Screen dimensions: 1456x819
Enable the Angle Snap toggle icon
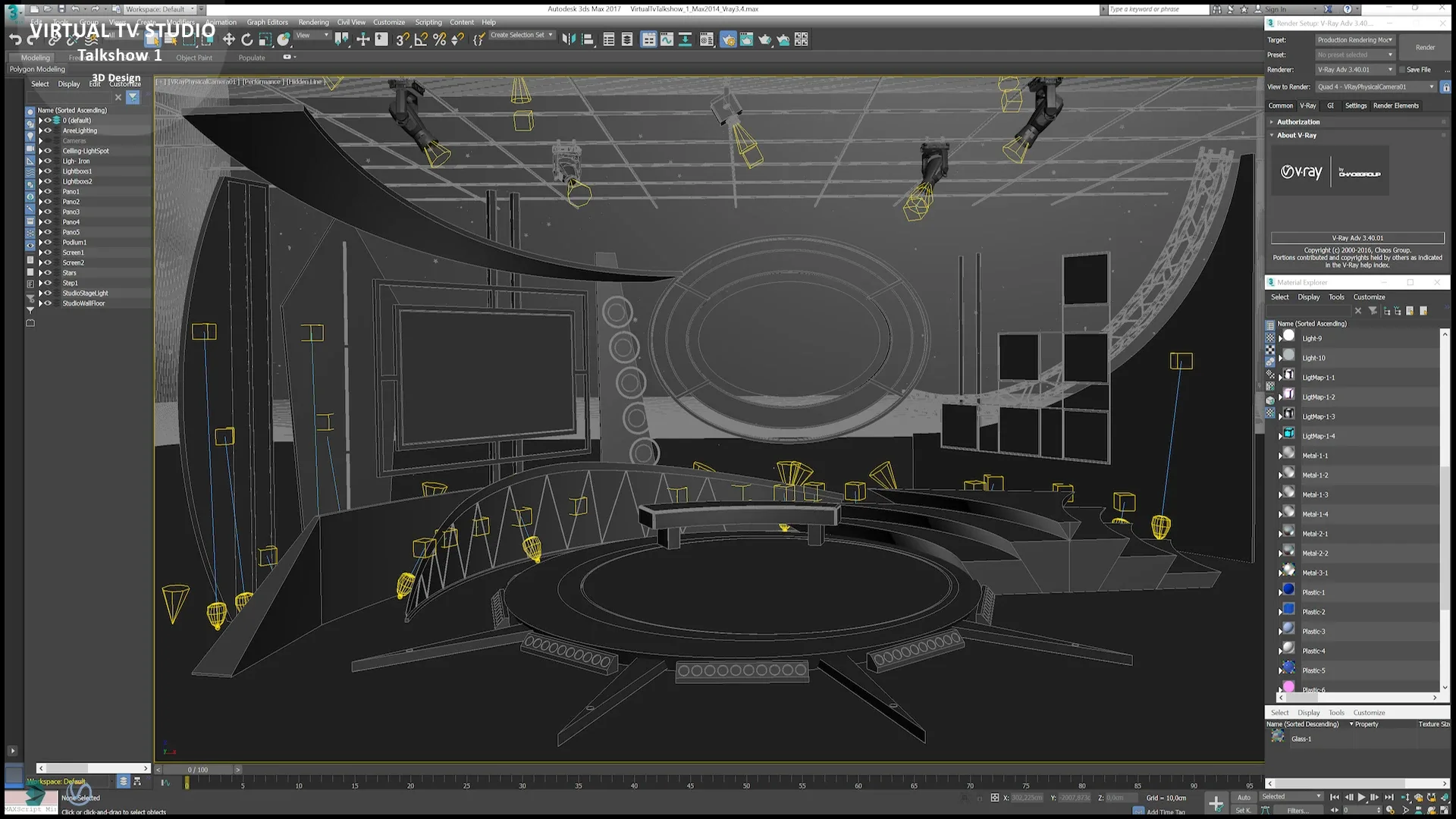421,39
